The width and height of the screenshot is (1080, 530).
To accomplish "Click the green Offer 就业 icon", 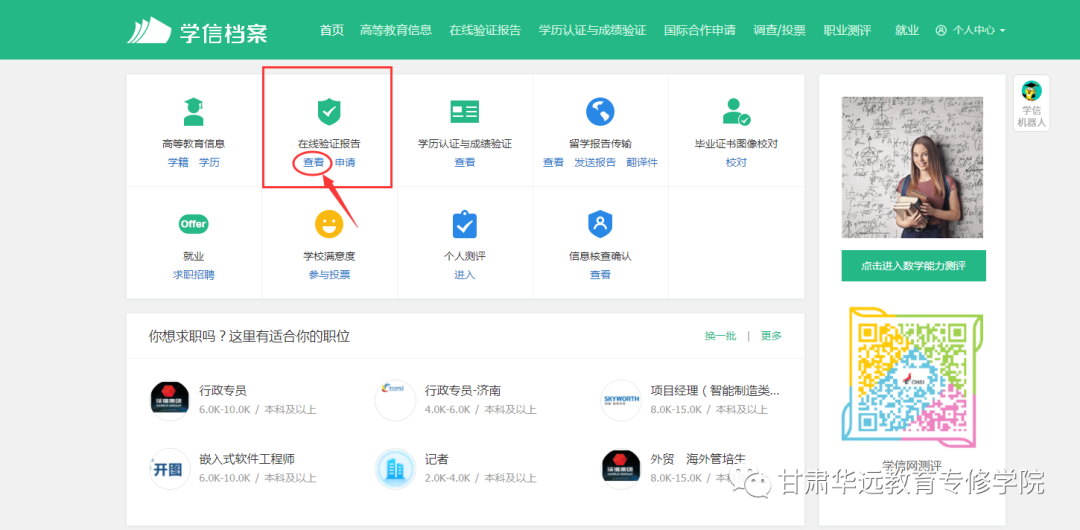I will pyautogui.click(x=193, y=224).
